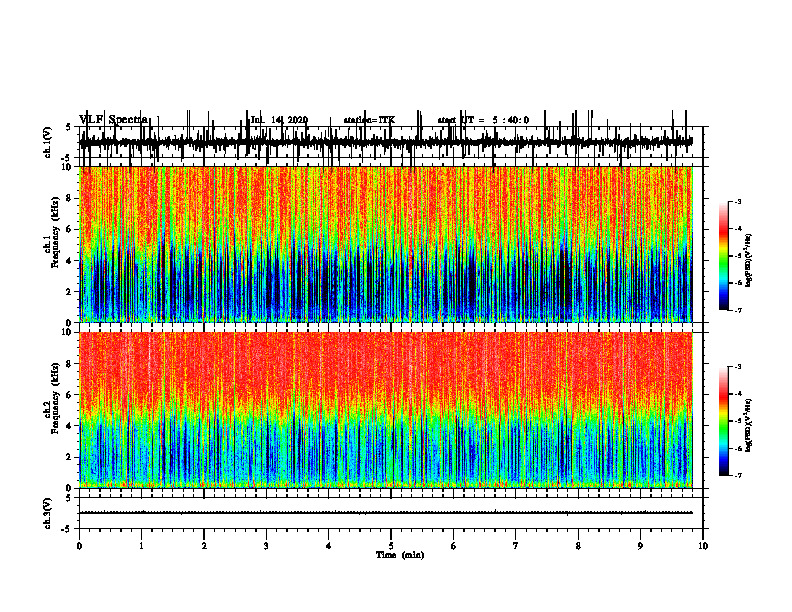The height and width of the screenshot is (612, 792).
Task: Click the "Time (min)" x-axis label
Action: (400, 555)
